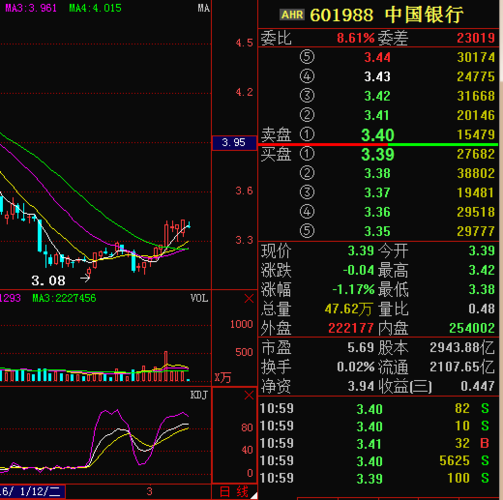
Task: Click stock code 601988
Action: click(342, 15)
